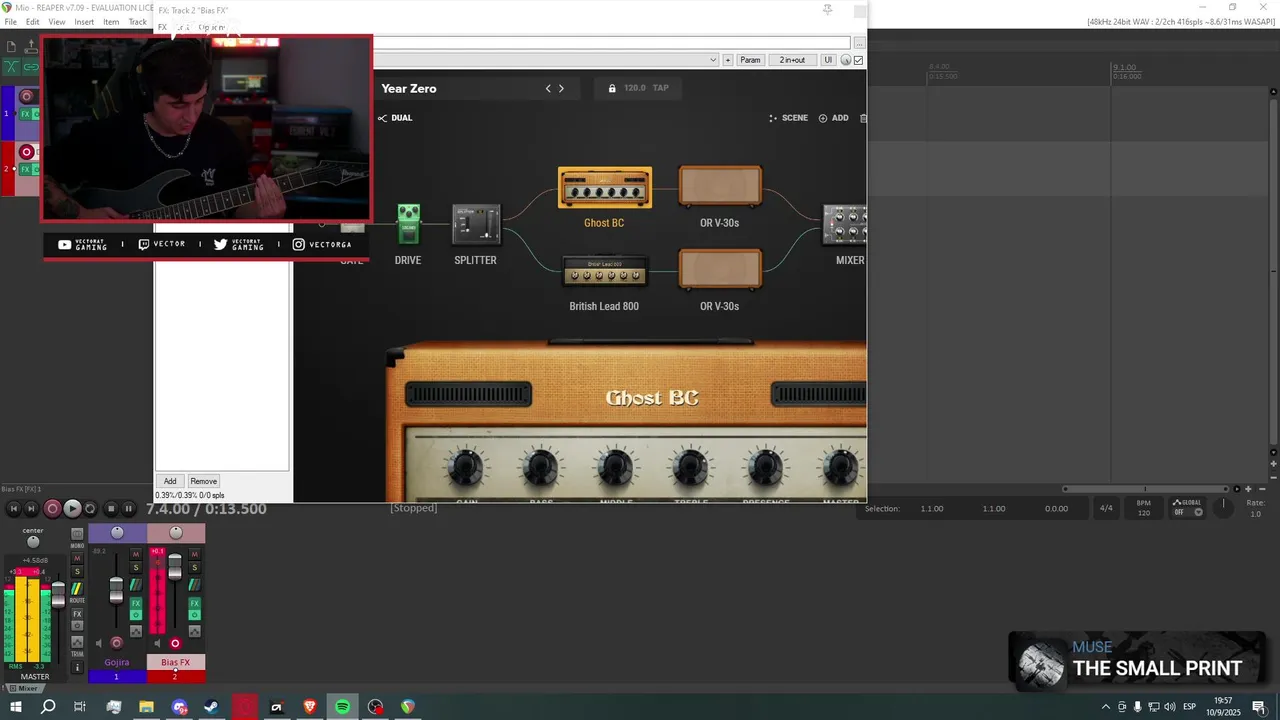Select the Ghost BC amp in signal chain

pos(605,189)
